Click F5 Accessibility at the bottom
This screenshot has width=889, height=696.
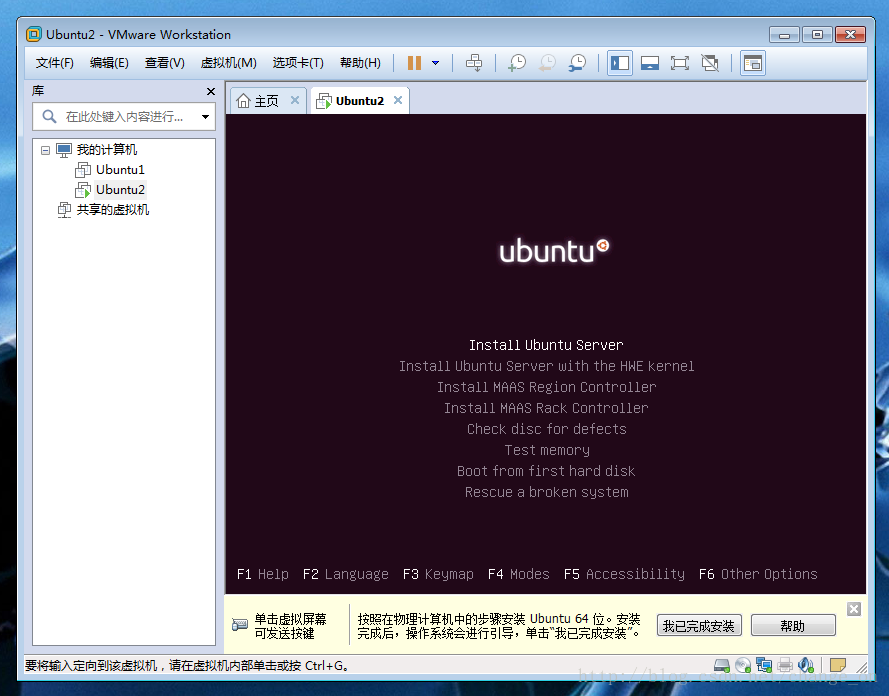(624, 574)
